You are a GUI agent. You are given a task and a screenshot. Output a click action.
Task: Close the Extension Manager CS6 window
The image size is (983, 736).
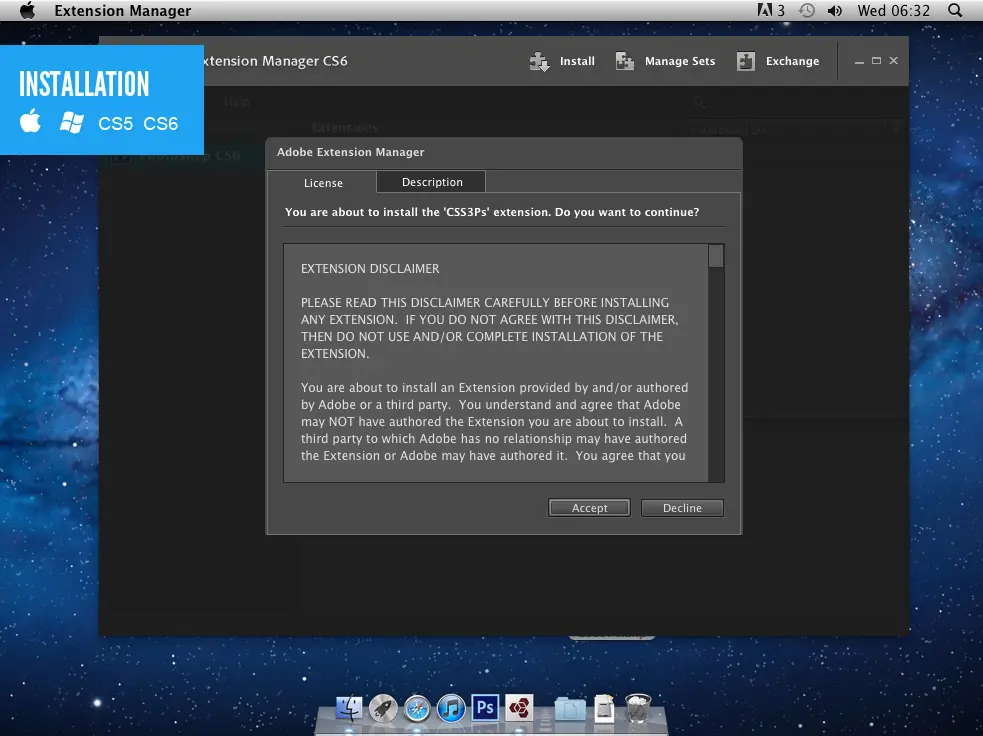tap(893, 61)
